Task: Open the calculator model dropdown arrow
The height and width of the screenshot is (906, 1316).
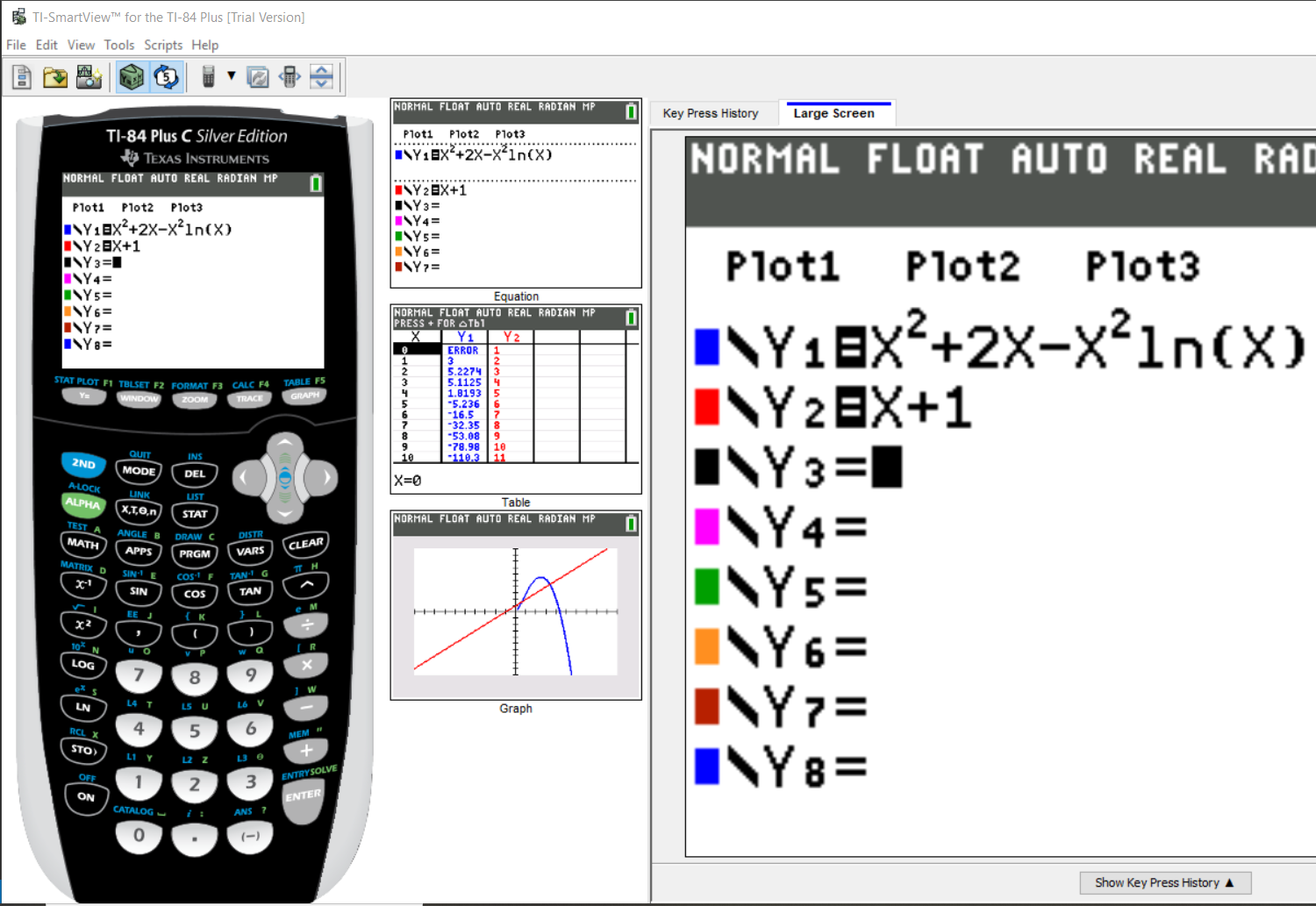Action: pyautogui.click(x=232, y=76)
